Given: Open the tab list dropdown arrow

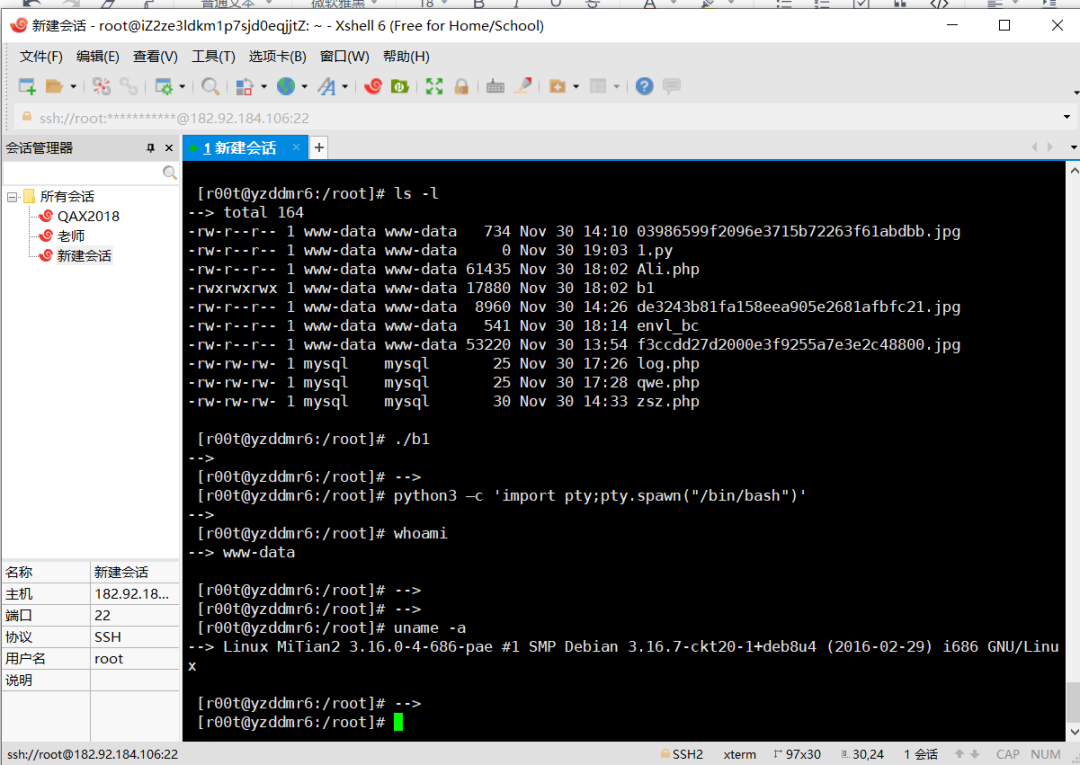Looking at the screenshot, I should coord(1073,147).
